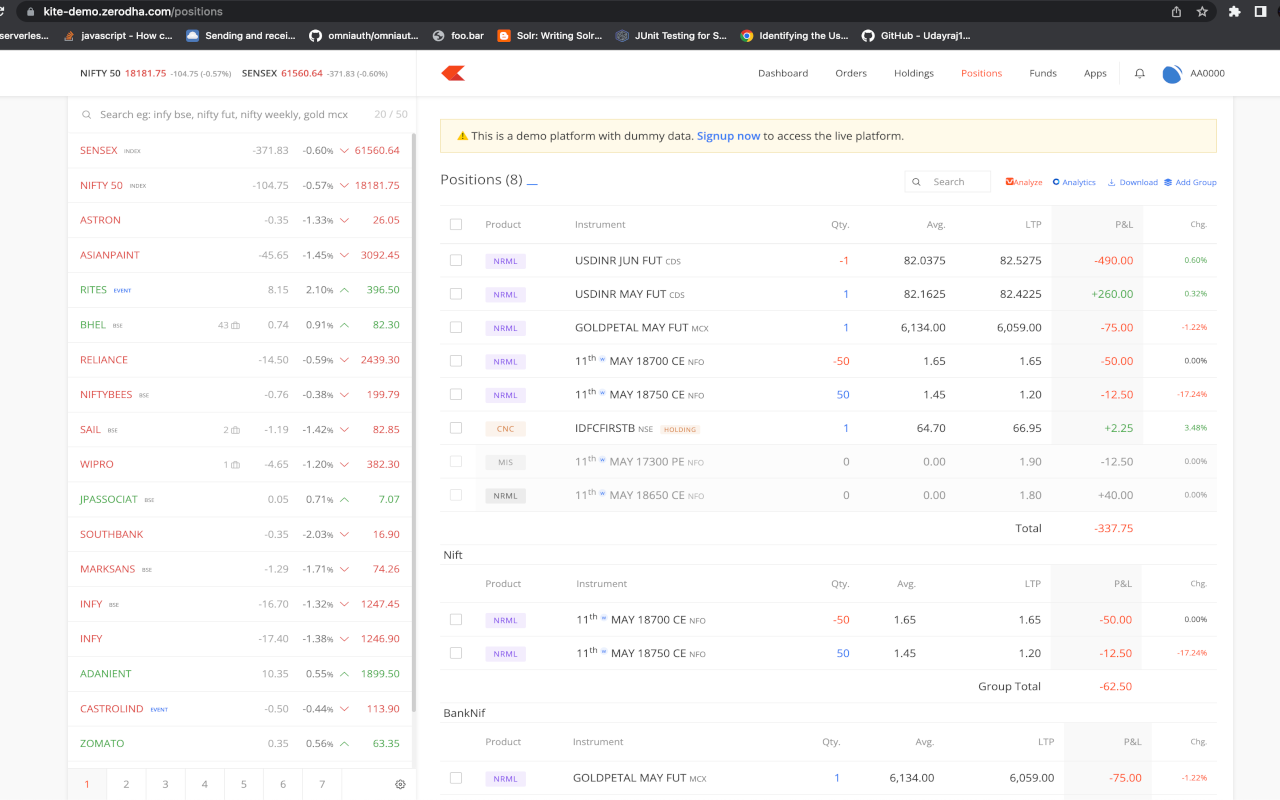Sort positions by the P&L column header
The height and width of the screenshot is (800, 1280).
pos(1123,225)
